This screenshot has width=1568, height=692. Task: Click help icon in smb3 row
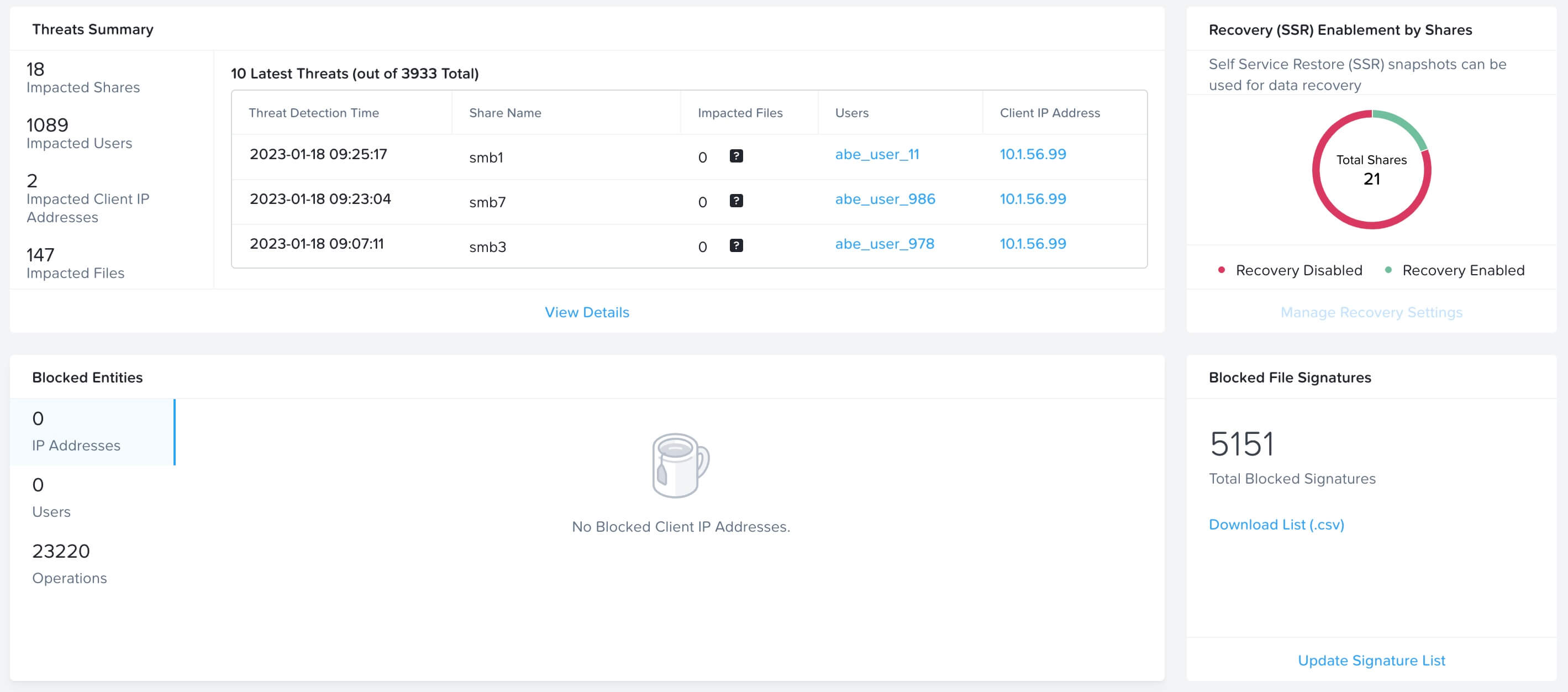[736, 245]
